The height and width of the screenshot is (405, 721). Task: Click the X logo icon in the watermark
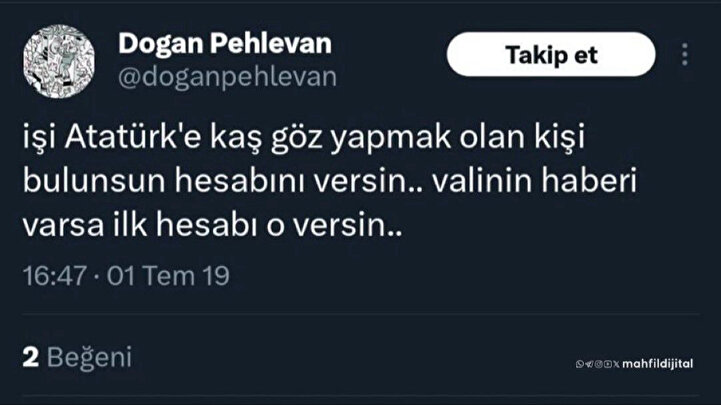(x=615, y=363)
